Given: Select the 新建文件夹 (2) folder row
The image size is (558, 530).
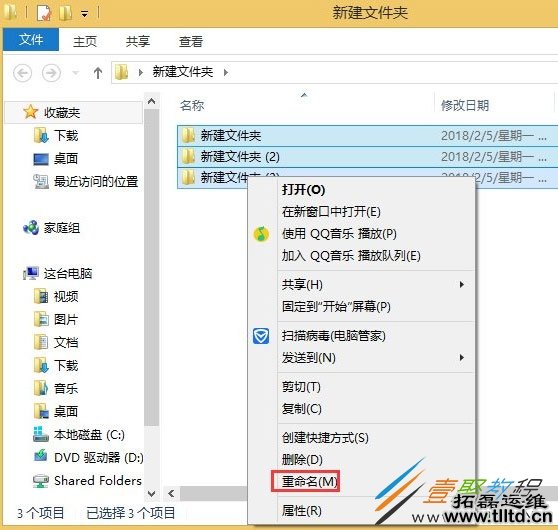Looking at the screenshot, I should 367,157.
